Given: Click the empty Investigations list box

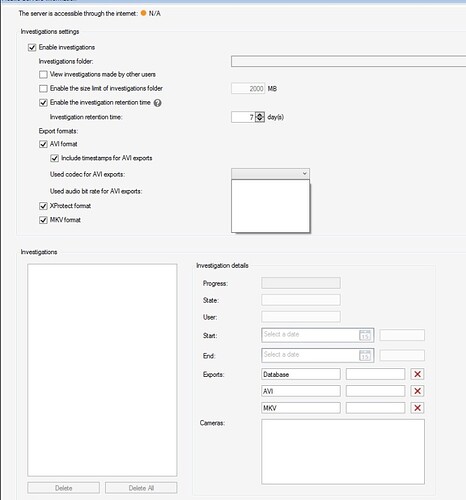Looking at the screenshot, I should [x=102, y=370].
